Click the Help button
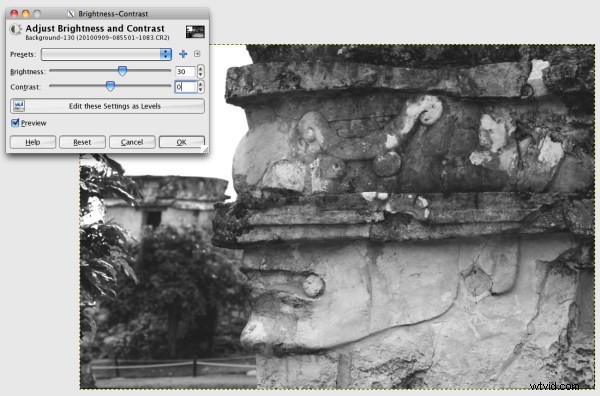The image size is (600, 396). pos(33,142)
